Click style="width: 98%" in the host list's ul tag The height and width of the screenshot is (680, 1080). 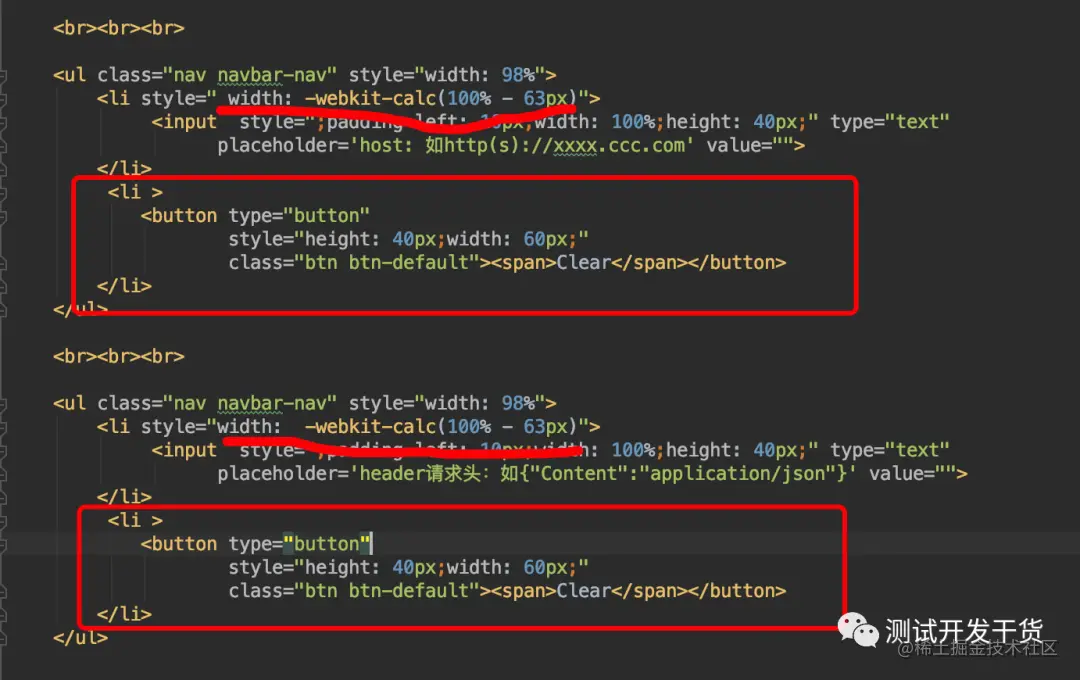click(x=447, y=75)
